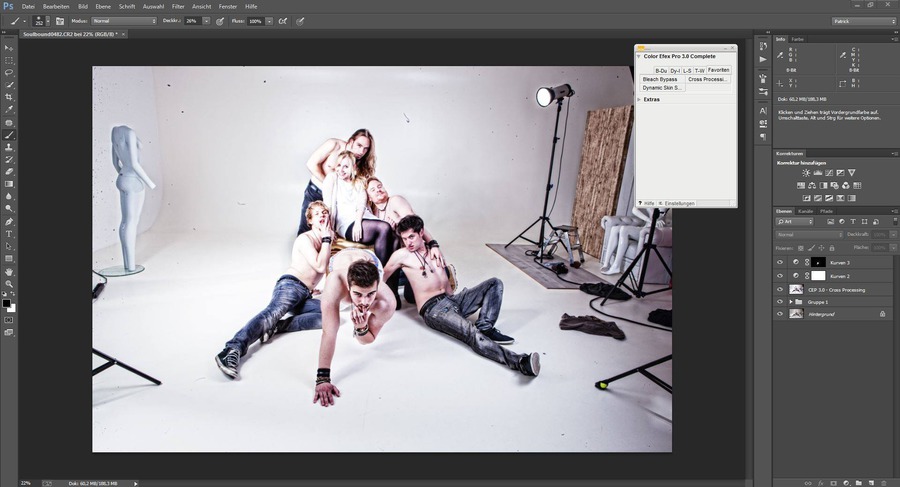Viewport: 900px width, 487px height.
Task: Click the foreground color swatch
Action: point(7,302)
